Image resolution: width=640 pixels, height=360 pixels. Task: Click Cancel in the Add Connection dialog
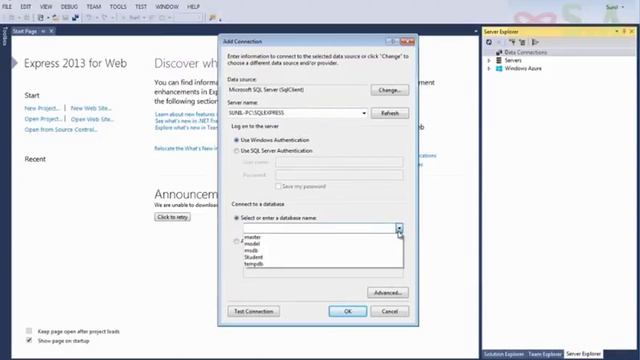pos(389,311)
